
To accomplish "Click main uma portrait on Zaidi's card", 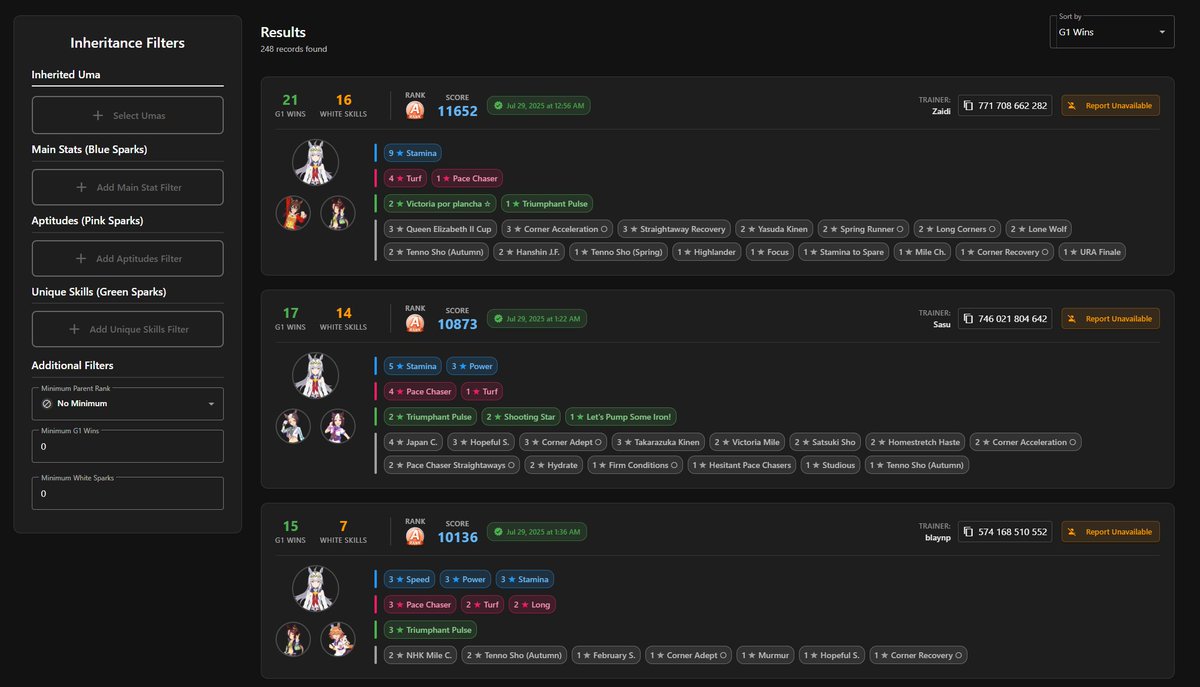I will pyautogui.click(x=315, y=162).
